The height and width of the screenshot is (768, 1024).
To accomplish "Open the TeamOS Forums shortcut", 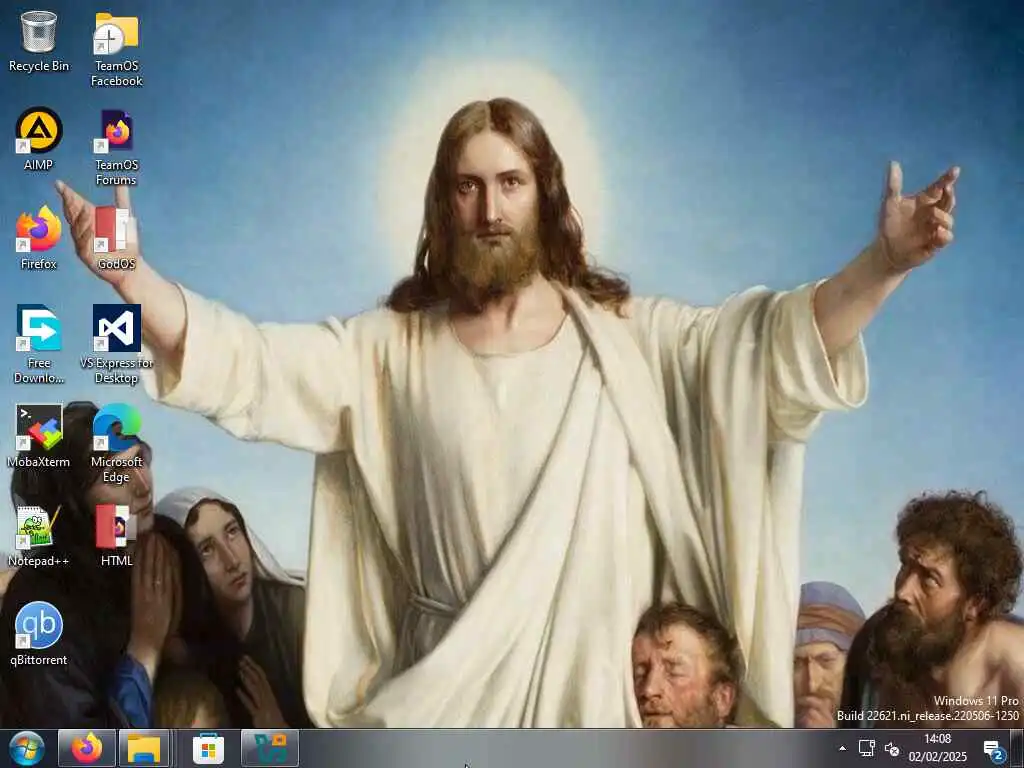I will 116,148.
